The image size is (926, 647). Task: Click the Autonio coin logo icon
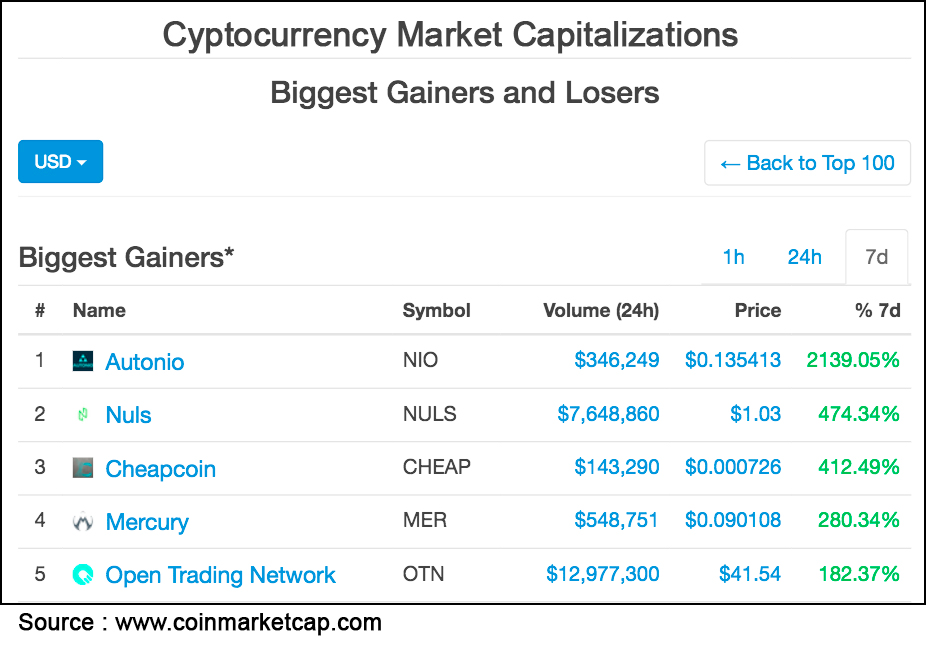pos(83,361)
